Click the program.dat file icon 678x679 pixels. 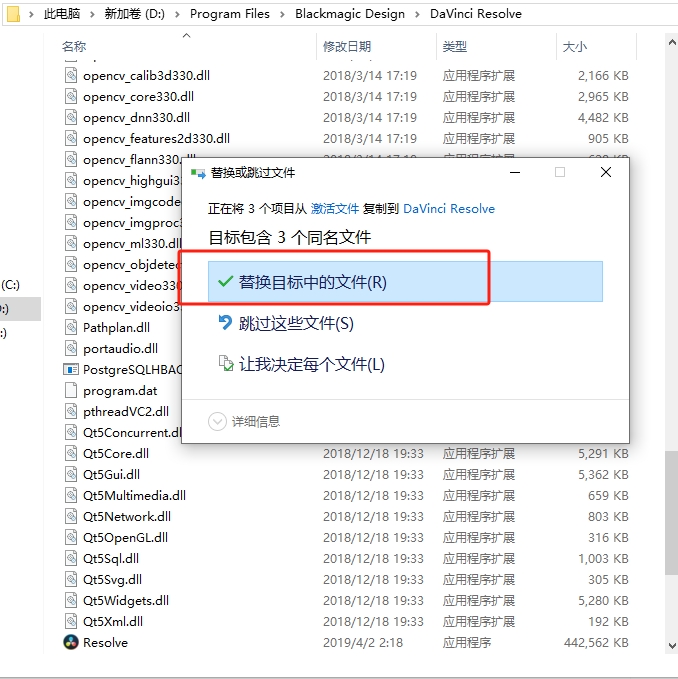coord(71,390)
